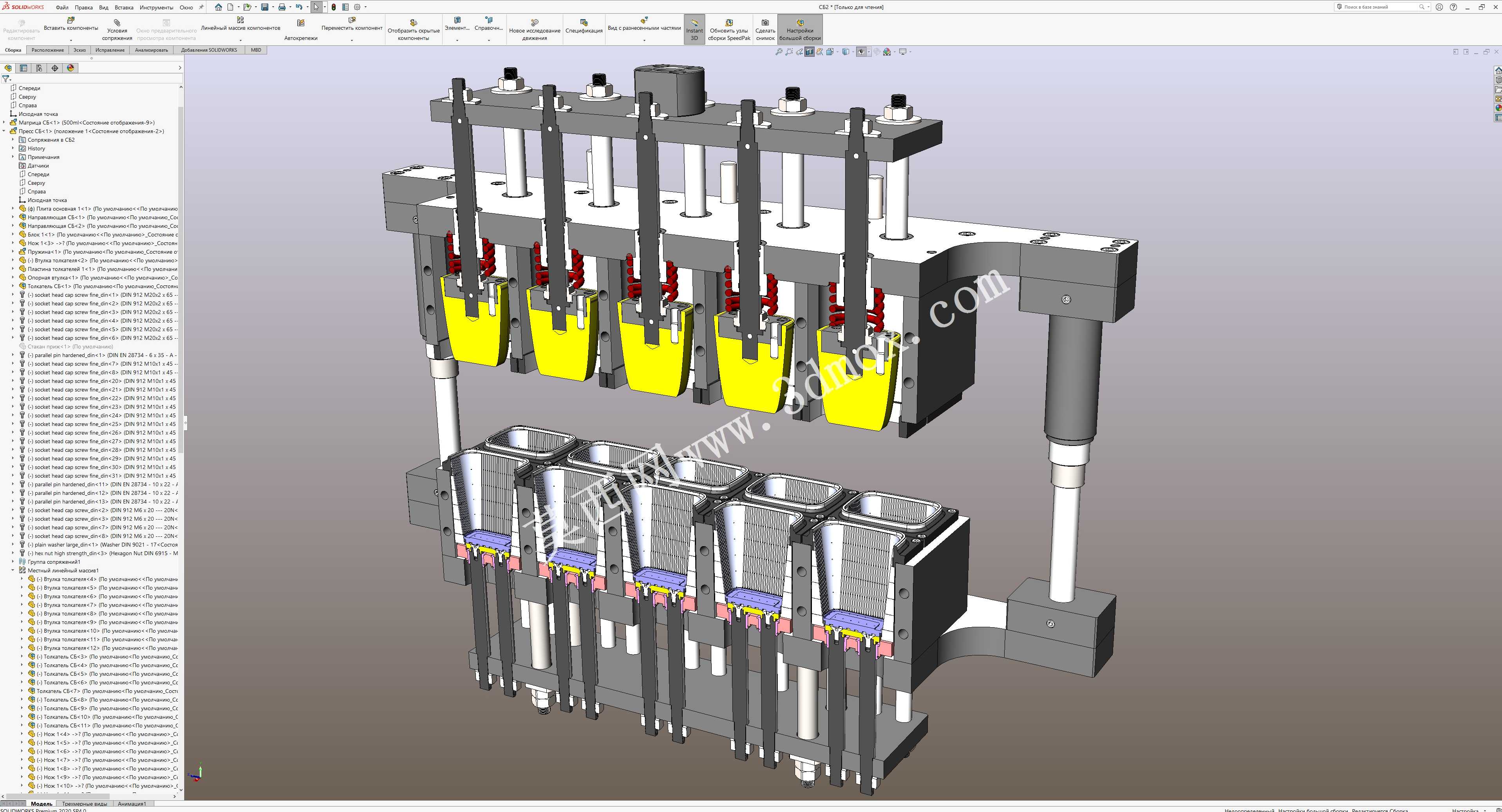Image resolution: width=1502 pixels, height=812 pixels.
Task: Open Условия сопряжения mate tool
Action: (x=117, y=30)
